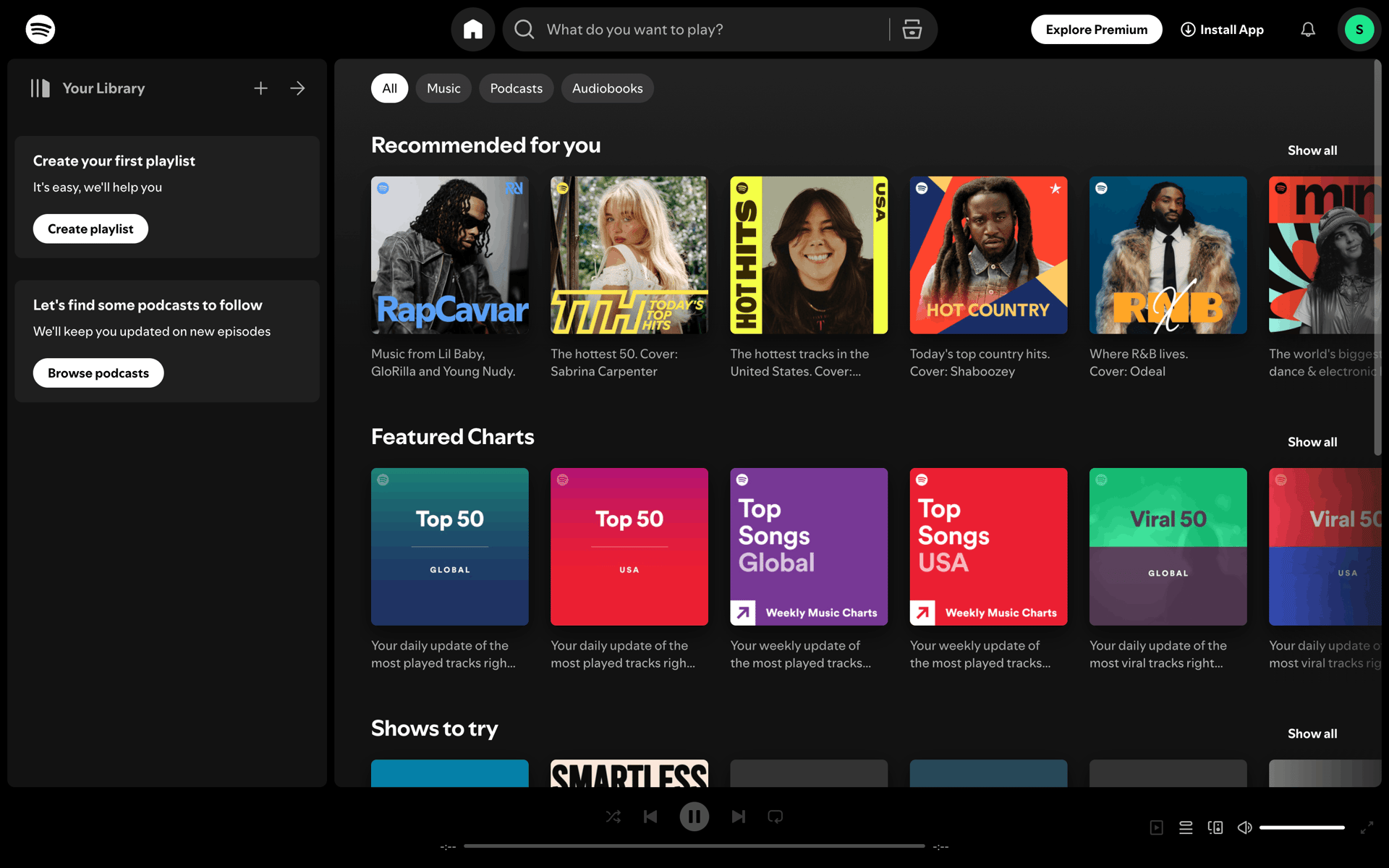Screen dimensions: 1389x868
Task: Select the Audiobooks filter chip
Action: tap(607, 88)
